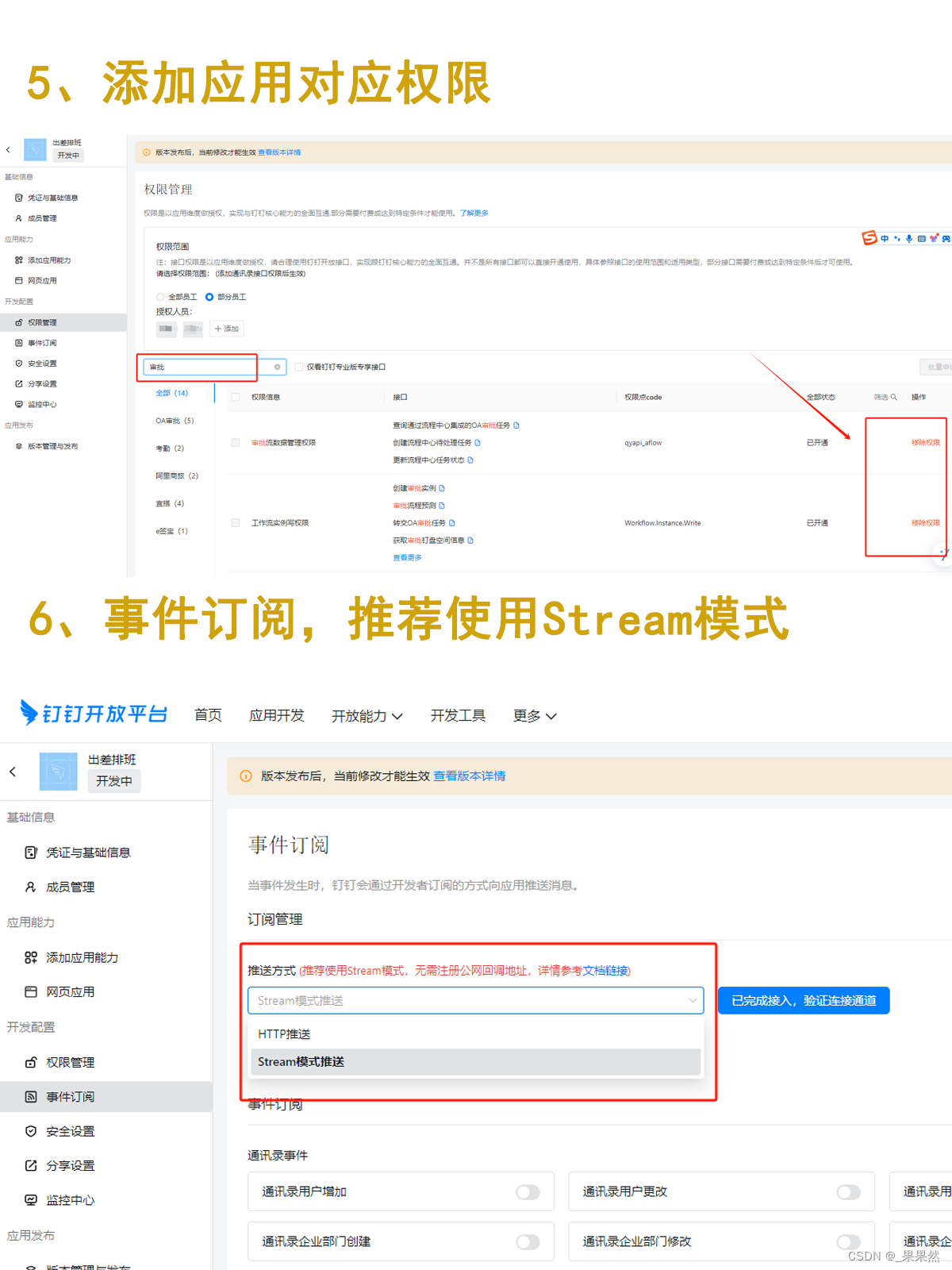
Task: Click Sogou soft keyboard icon
Action: 921,238
